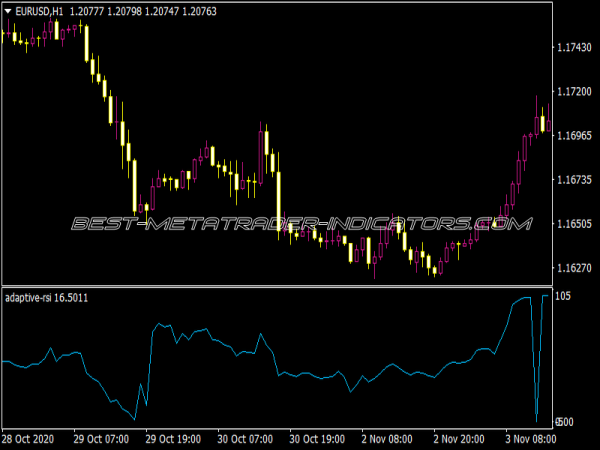Click the chart menu triangle beside EURUSD,H1

pos(8,11)
